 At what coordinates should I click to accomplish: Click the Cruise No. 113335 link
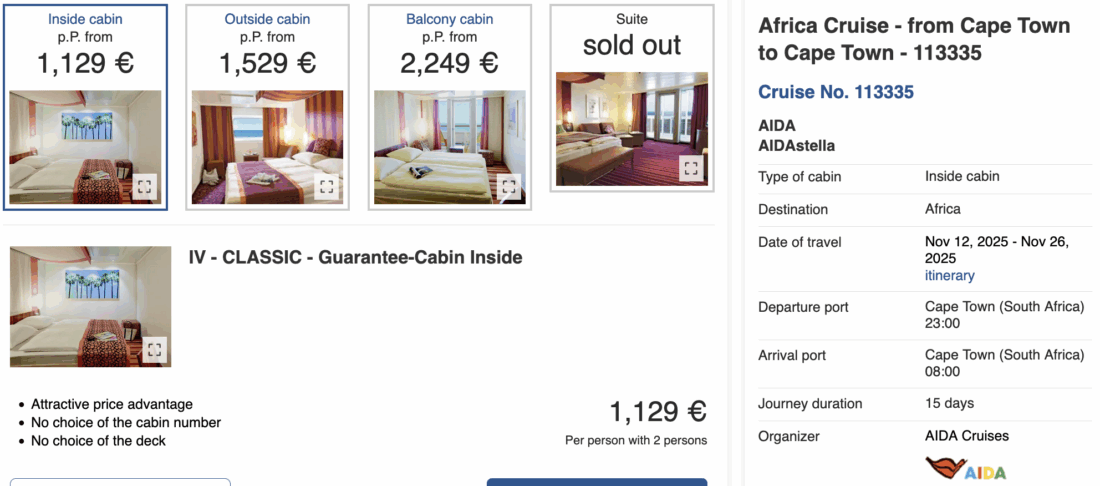click(x=836, y=93)
